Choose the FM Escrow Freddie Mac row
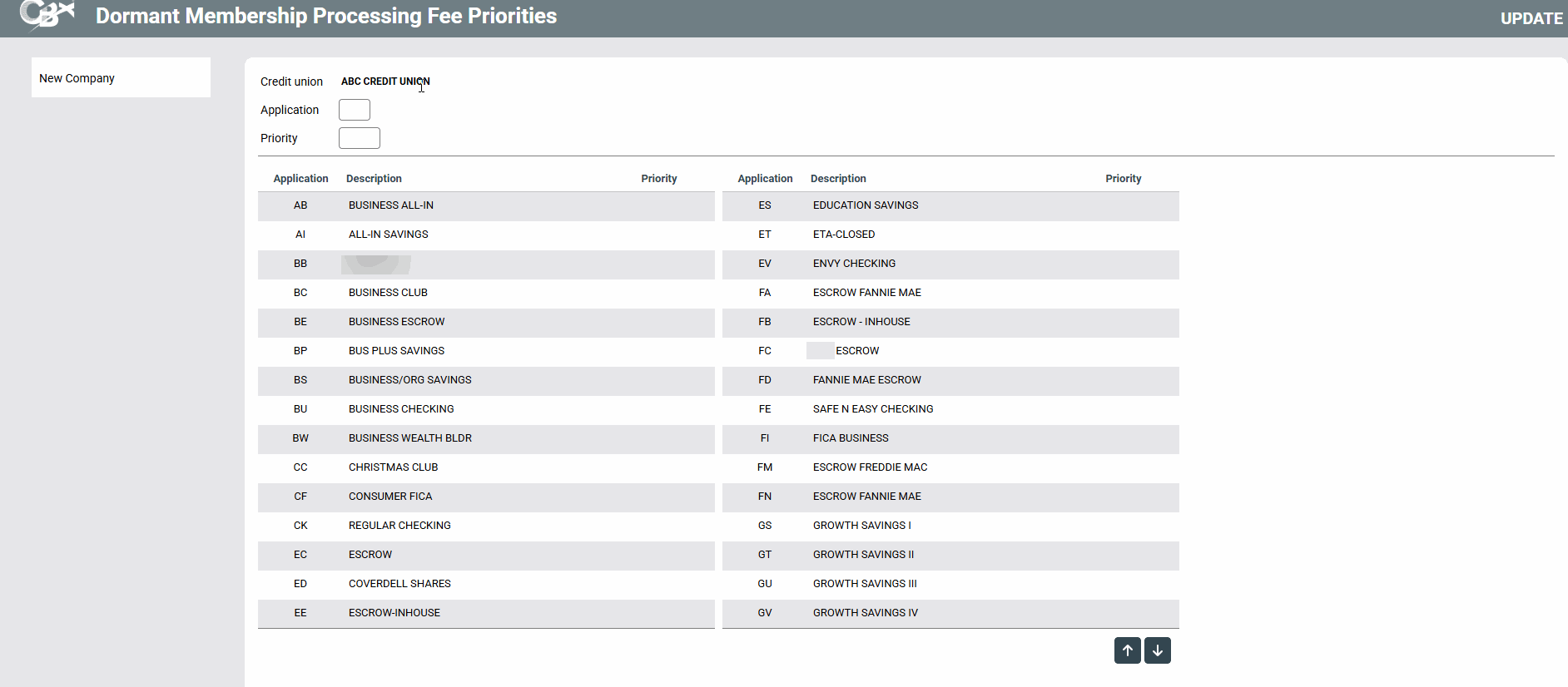Screen dimensions: 1568x687 tap(950, 467)
